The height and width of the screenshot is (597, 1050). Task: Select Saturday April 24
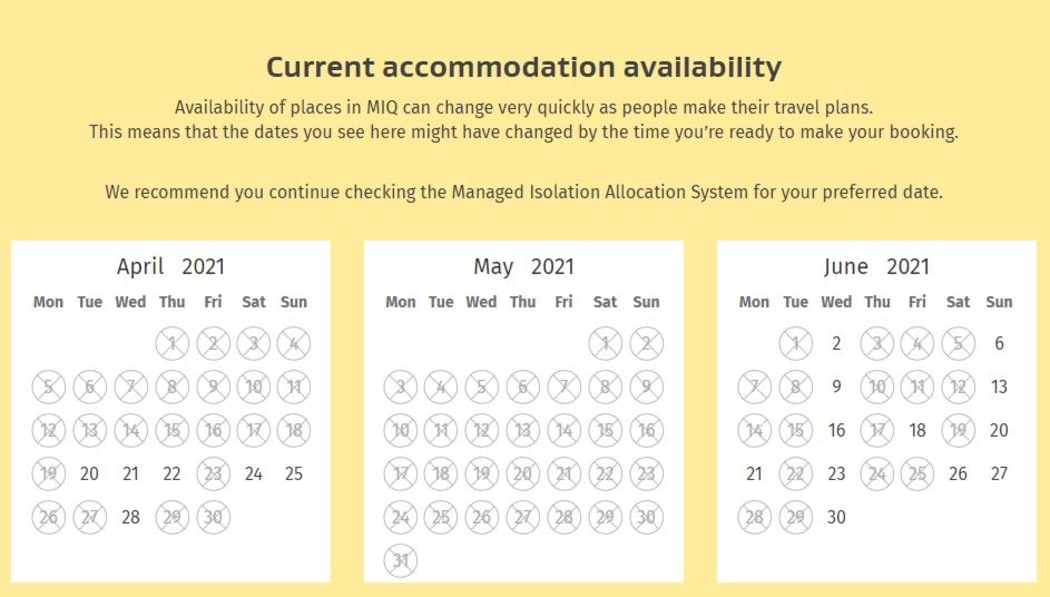[x=253, y=474]
